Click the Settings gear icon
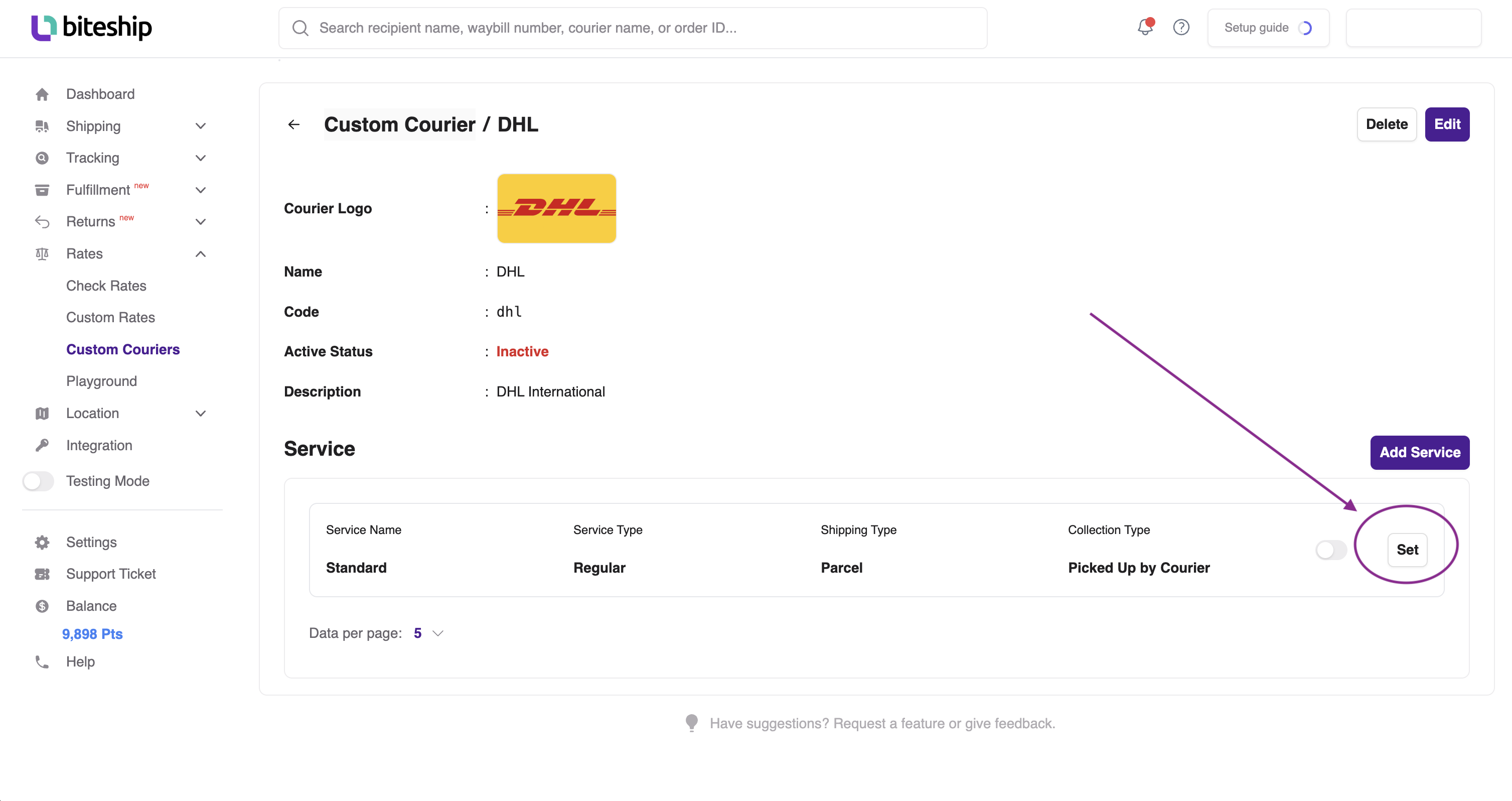The width and height of the screenshot is (1512, 801). click(42, 542)
